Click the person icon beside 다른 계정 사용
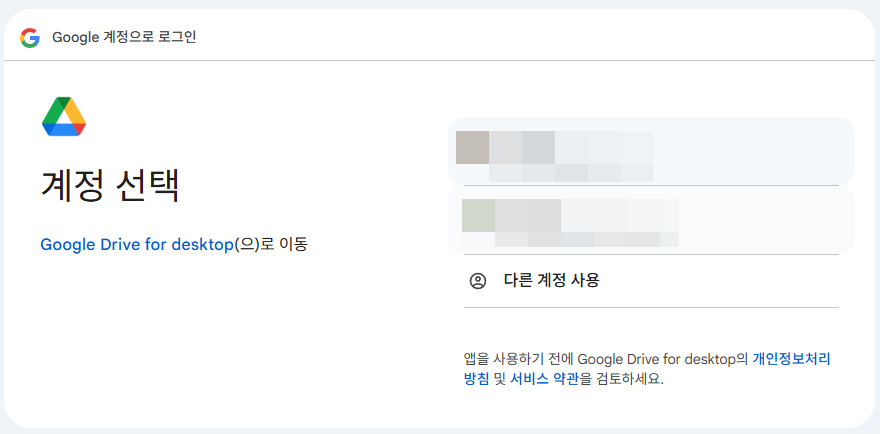This screenshot has height=434, width=880. [x=478, y=281]
